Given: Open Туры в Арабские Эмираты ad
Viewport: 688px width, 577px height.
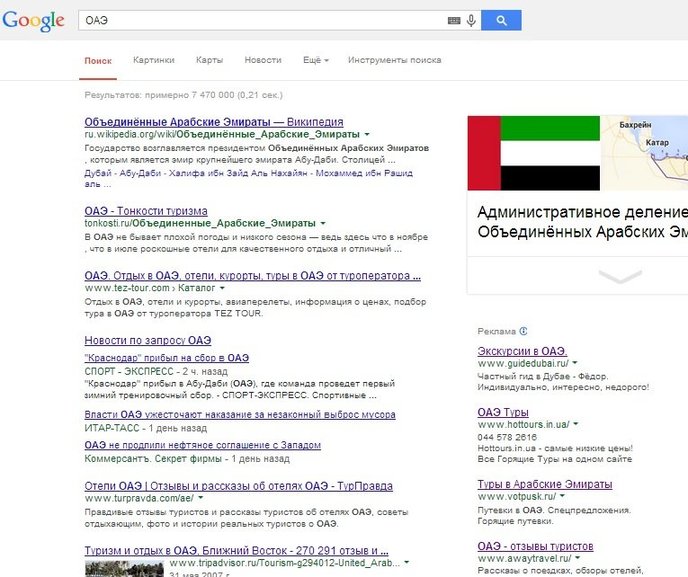Looking at the screenshot, I should 545,484.
